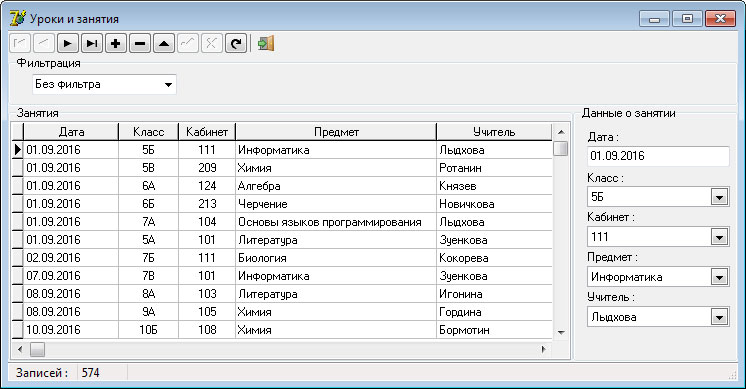Click the exit door icon
Viewport: 746px width, 389px height.
266,43
